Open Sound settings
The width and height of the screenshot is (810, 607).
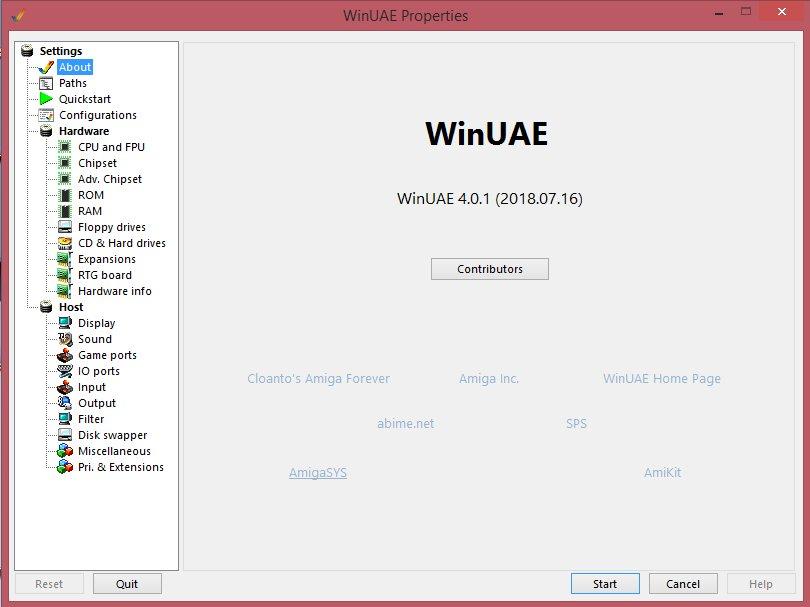tap(95, 339)
